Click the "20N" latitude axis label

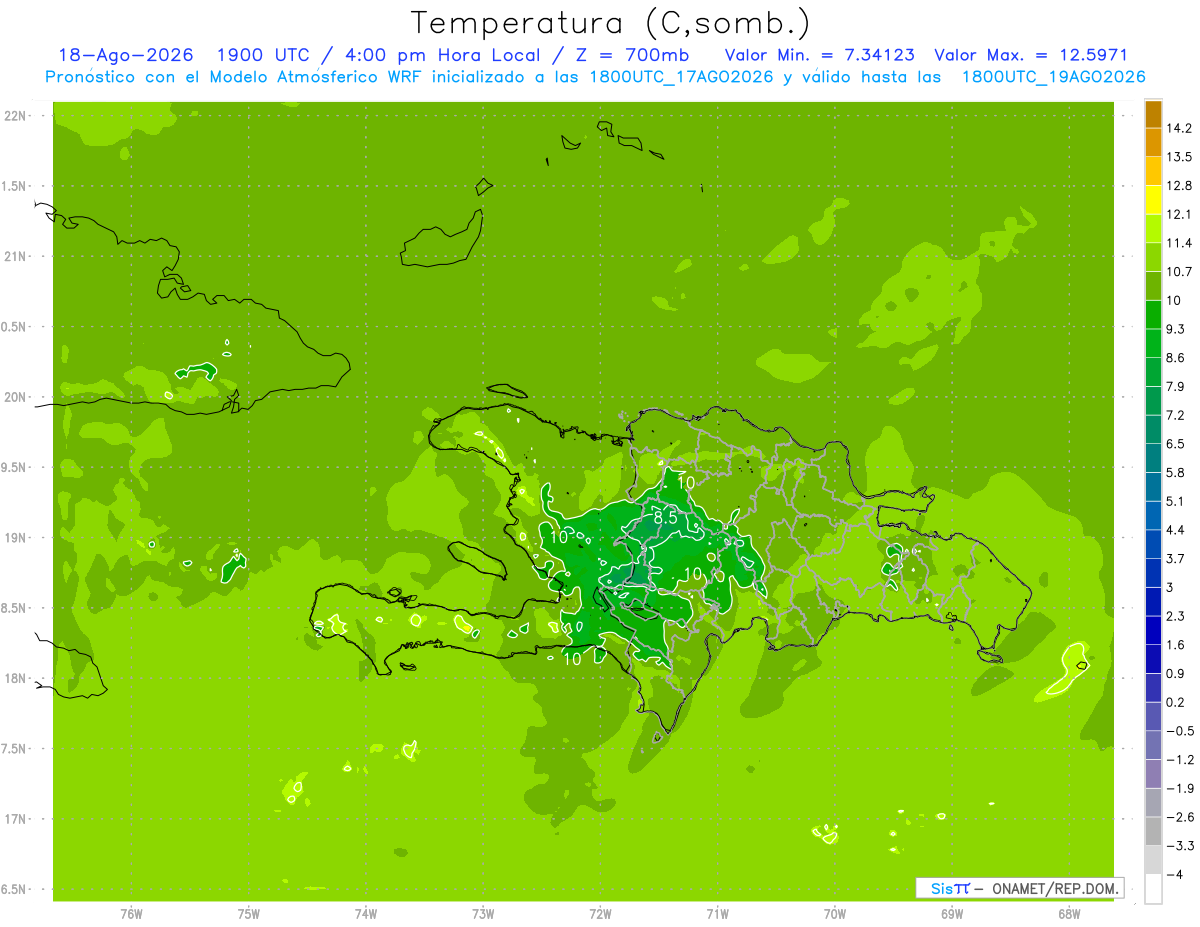pos(17,397)
